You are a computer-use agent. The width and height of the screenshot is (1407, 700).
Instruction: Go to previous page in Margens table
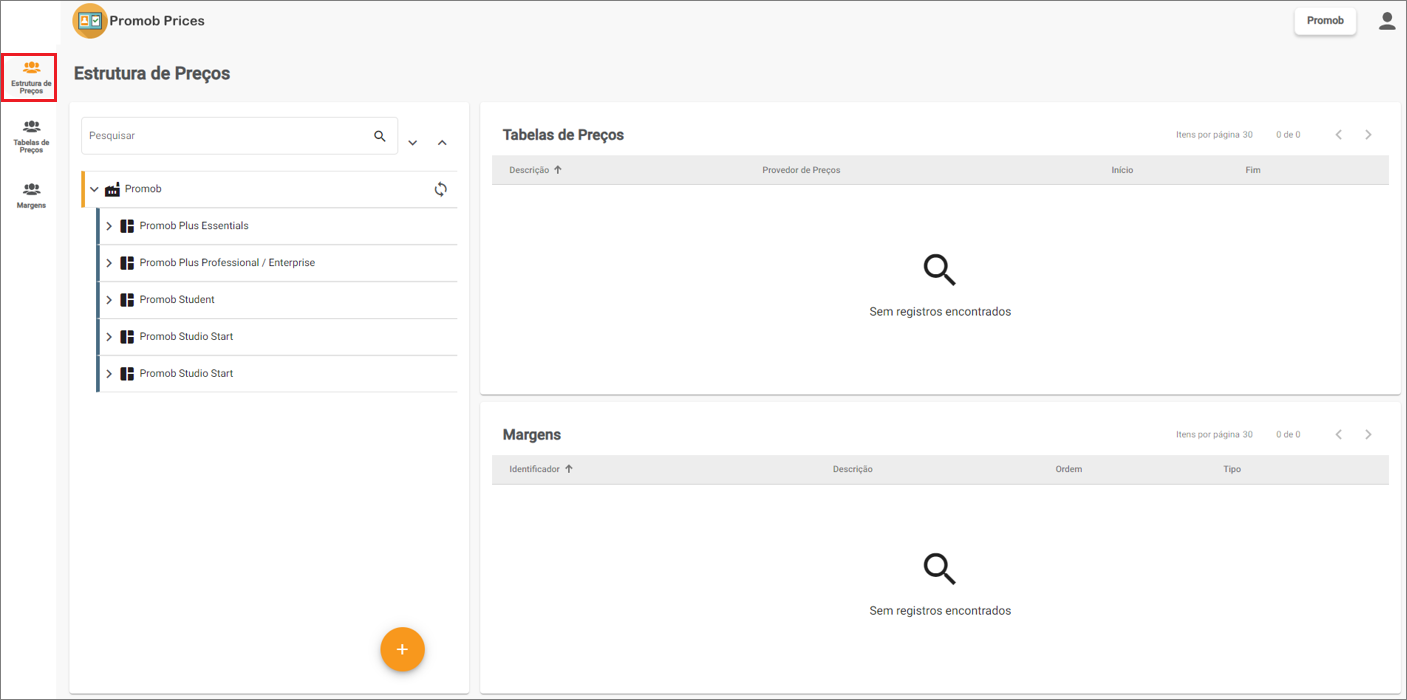click(x=1339, y=435)
